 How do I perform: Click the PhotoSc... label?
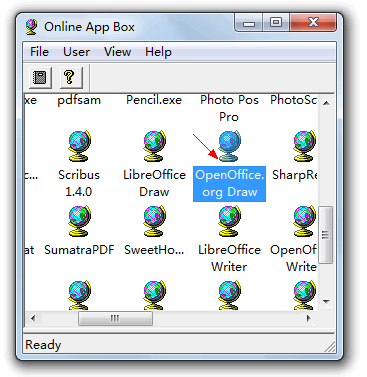click(293, 100)
